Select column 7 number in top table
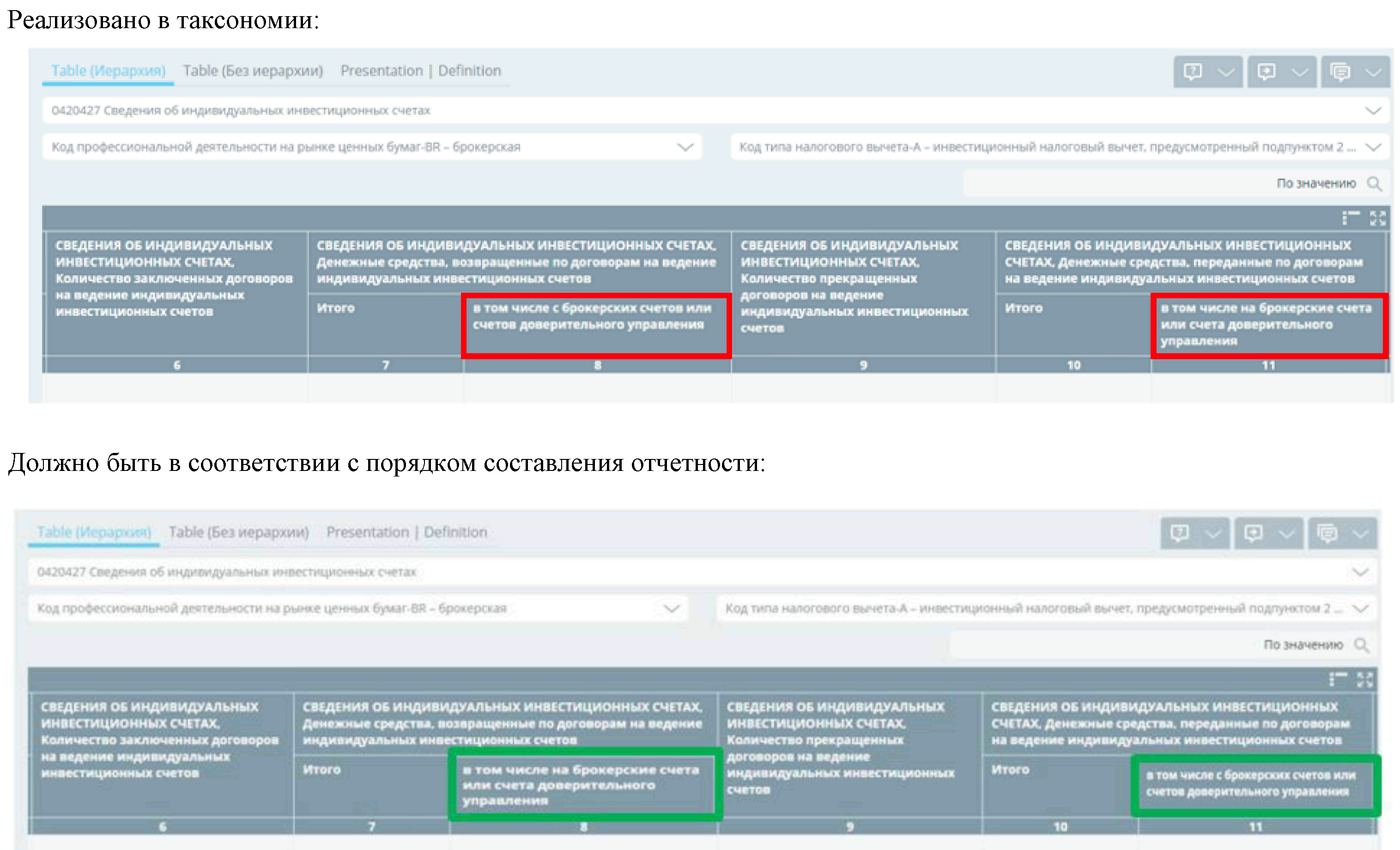This screenshot has width=1400, height=850. [x=386, y=365]
